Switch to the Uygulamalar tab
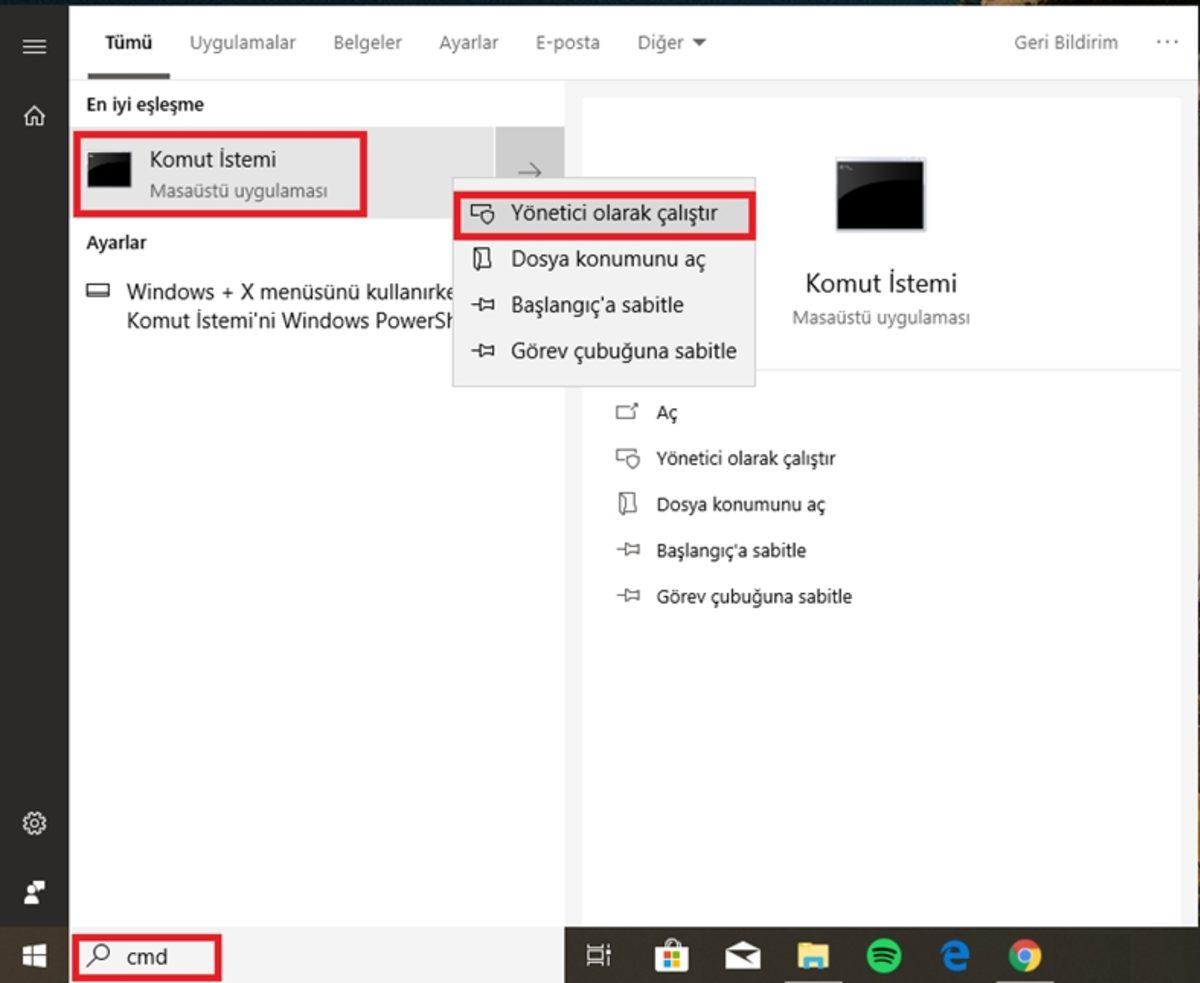The height and width of the screenshot is (983, 1200). tap(241, 42)
